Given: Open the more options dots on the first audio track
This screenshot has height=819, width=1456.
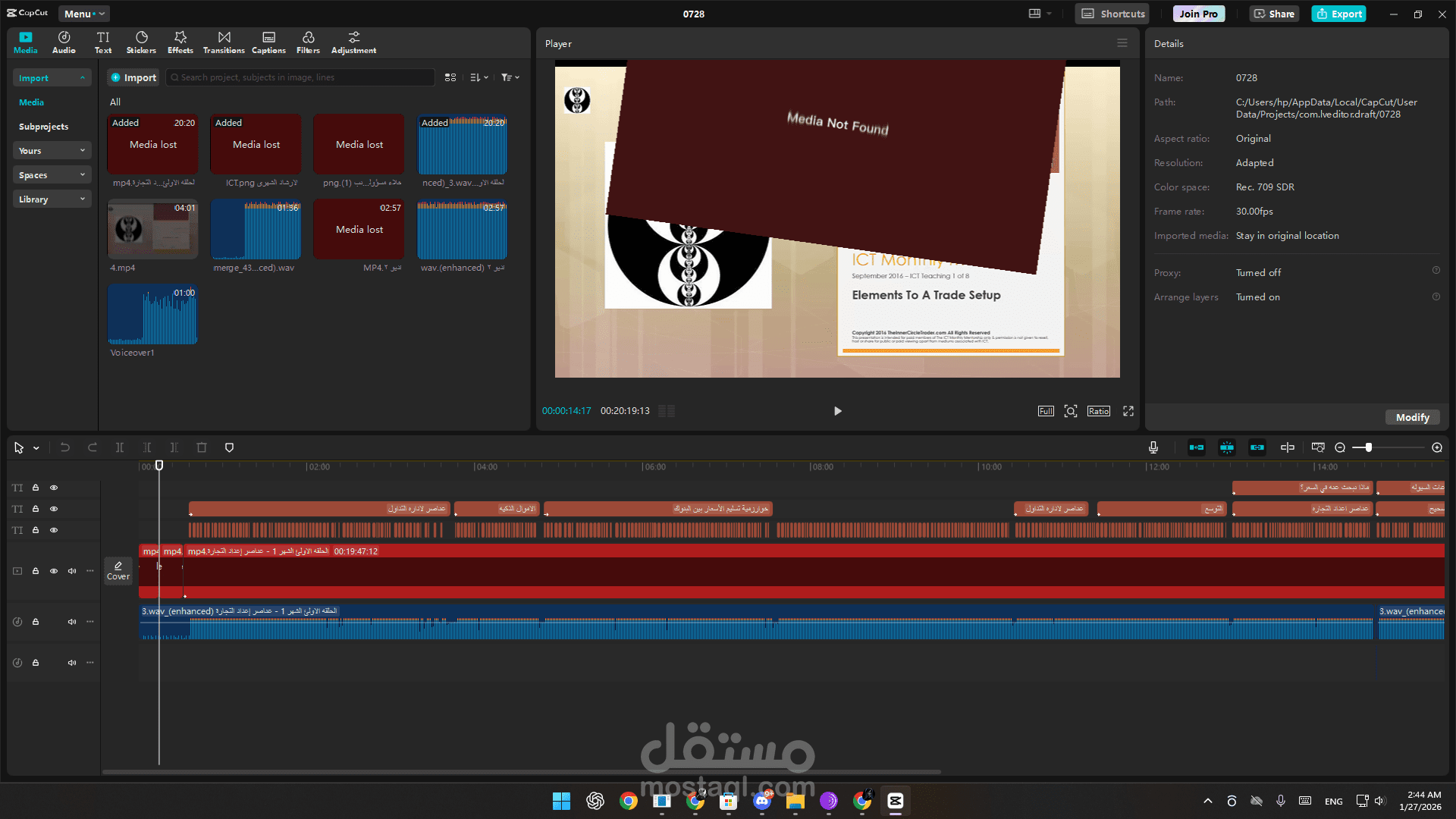Looking at the screenshot, I should tap(90, 621).
